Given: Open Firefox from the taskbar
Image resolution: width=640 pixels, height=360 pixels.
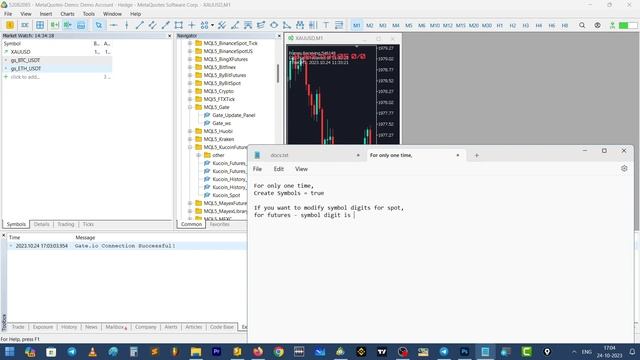Looking at the screenshot, I should click(258, 351).
